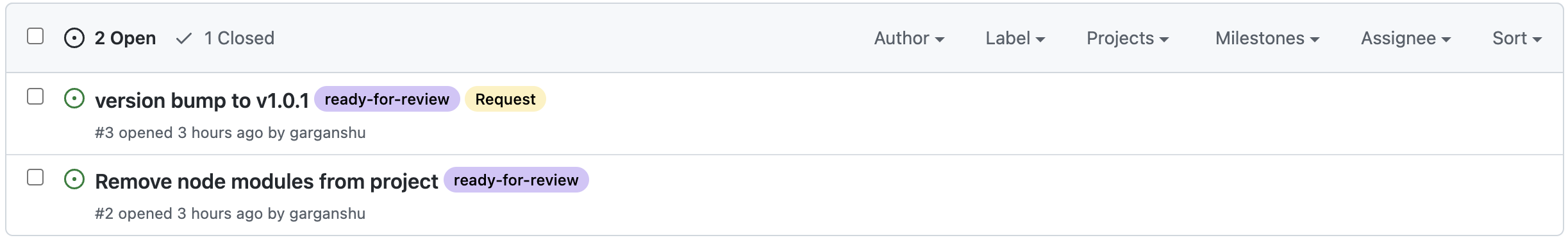Viewport: 1568px width, 240px height.
Task: Open the Label filter dropdown
Action: point(1015,39)
